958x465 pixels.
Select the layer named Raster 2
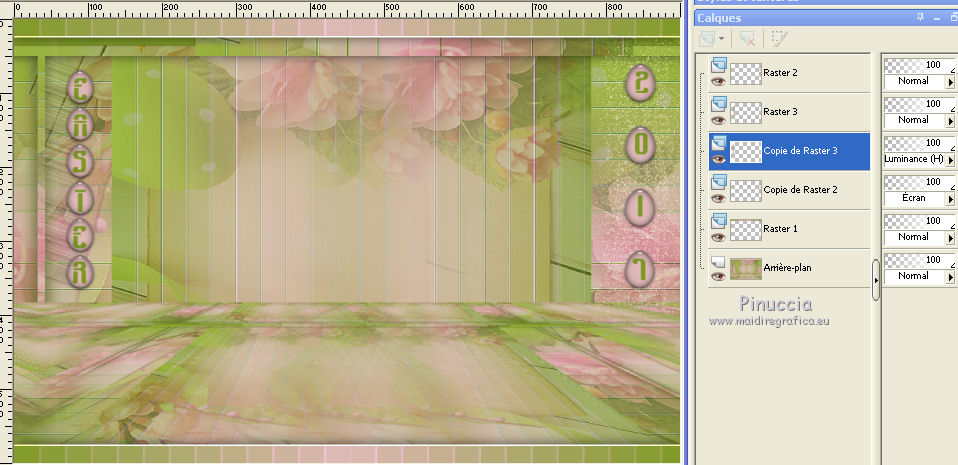tap(780, 73)
